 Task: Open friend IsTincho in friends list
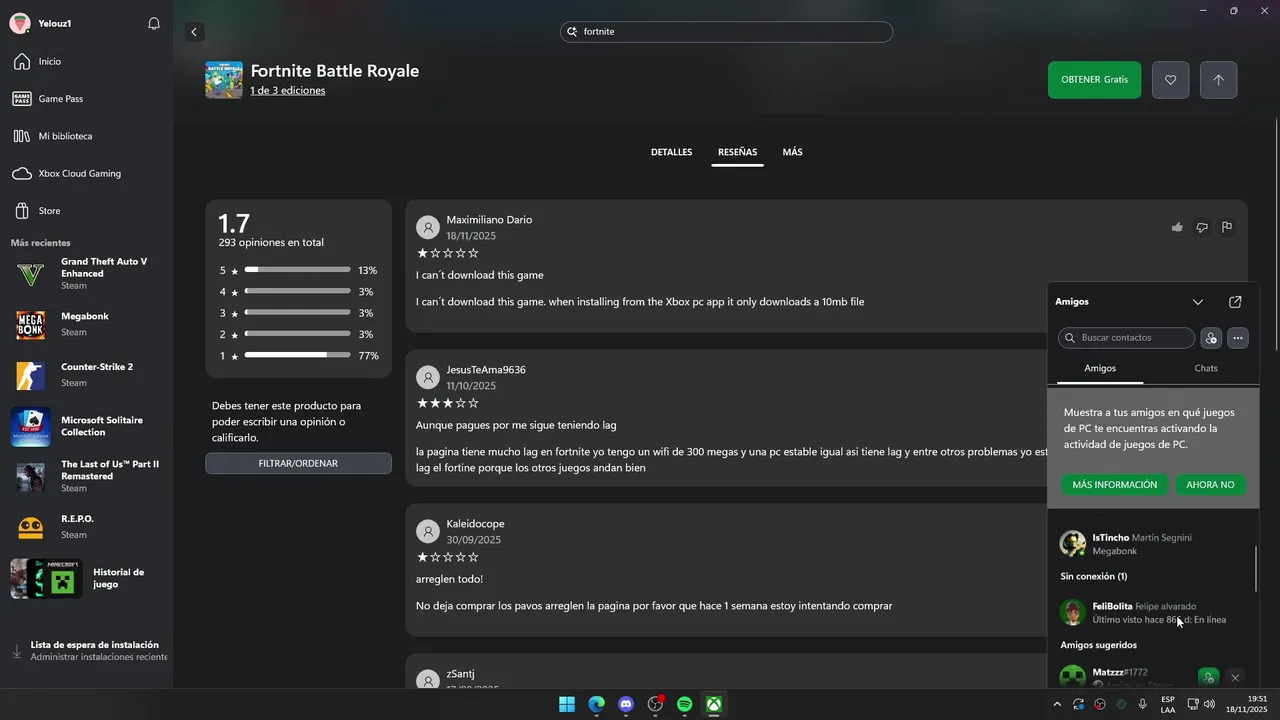tap(1152, 544)
